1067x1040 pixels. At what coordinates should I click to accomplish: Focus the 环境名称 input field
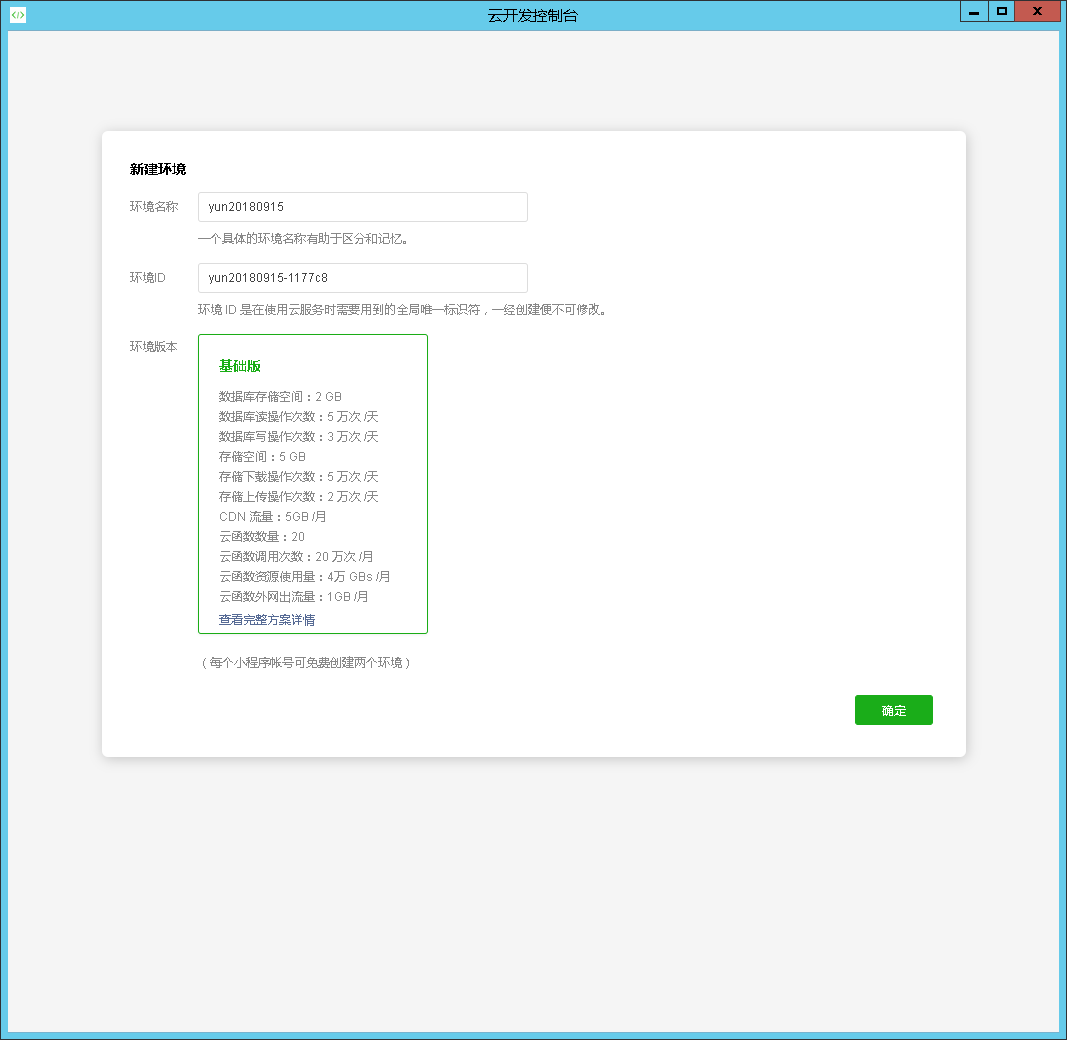click(362, 207)
